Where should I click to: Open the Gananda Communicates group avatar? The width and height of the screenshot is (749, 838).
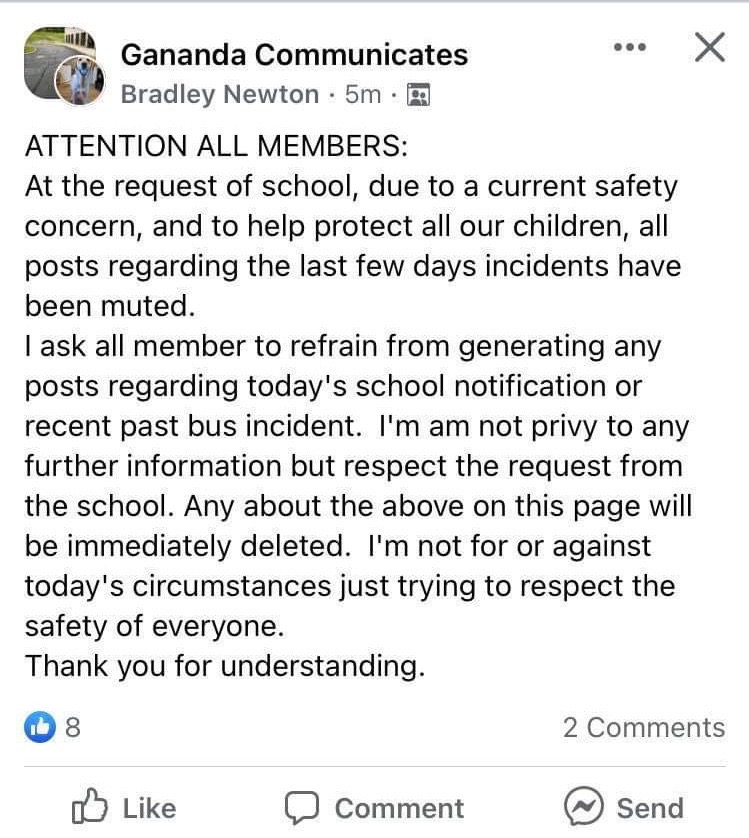(x=60, y=61)
